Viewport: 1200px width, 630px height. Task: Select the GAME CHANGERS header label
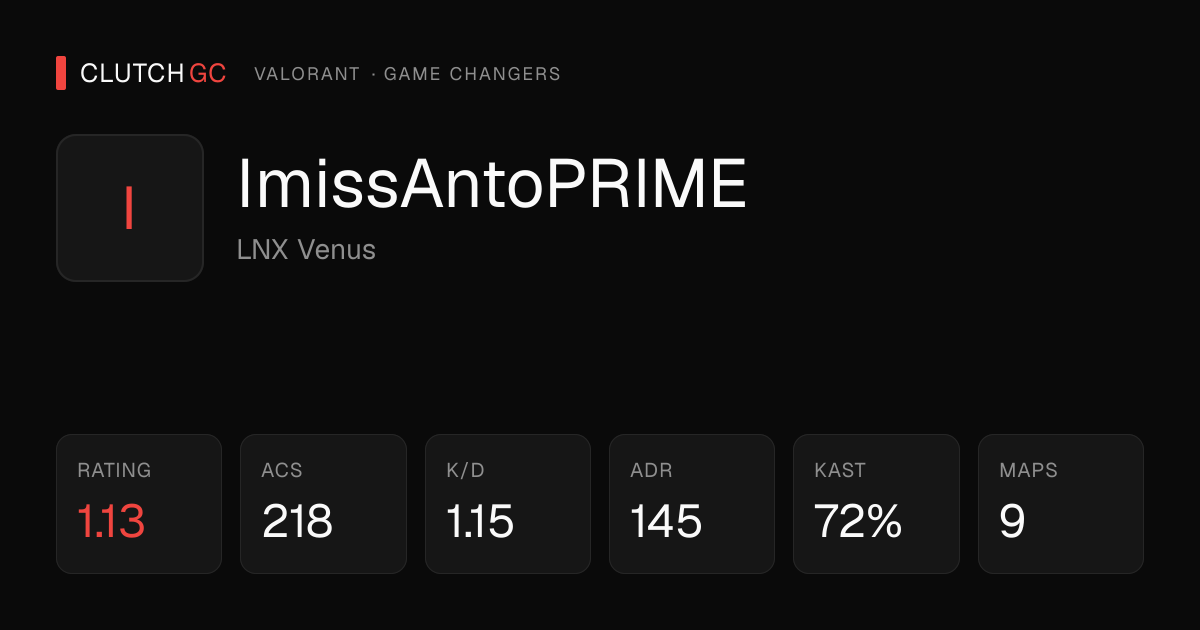pos(472,74)
